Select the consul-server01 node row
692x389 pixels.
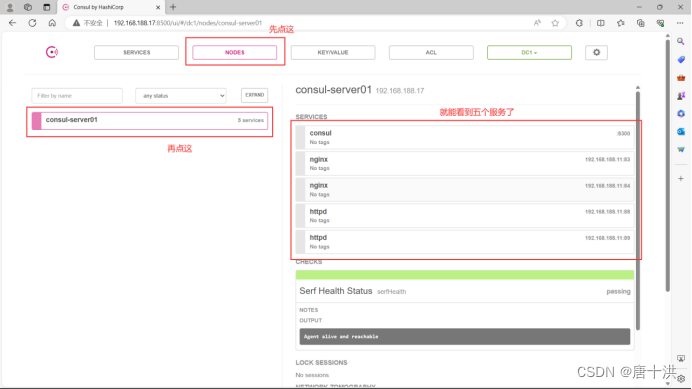(150, 121)
